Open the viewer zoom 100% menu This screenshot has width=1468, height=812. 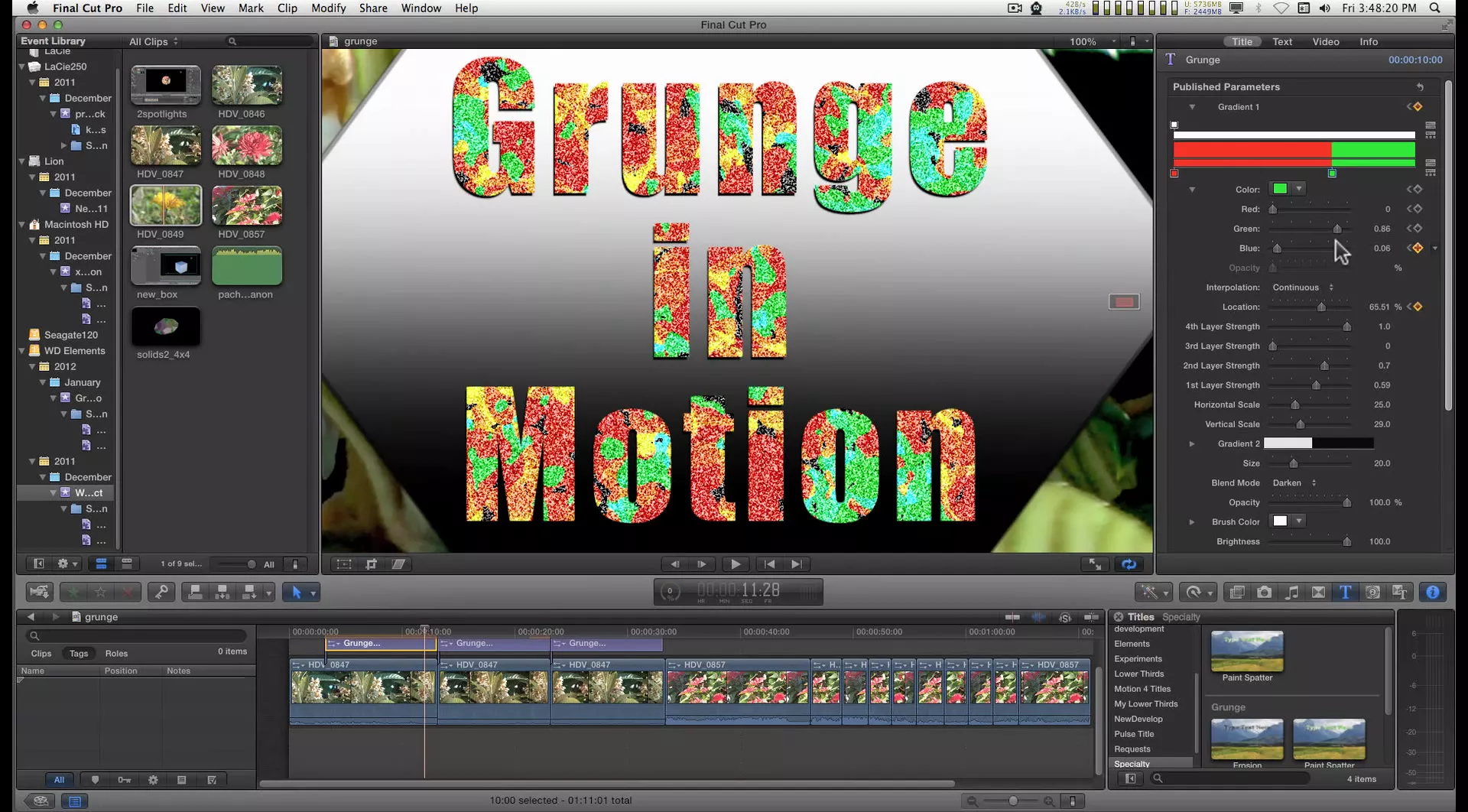[x=1092, y=41]
